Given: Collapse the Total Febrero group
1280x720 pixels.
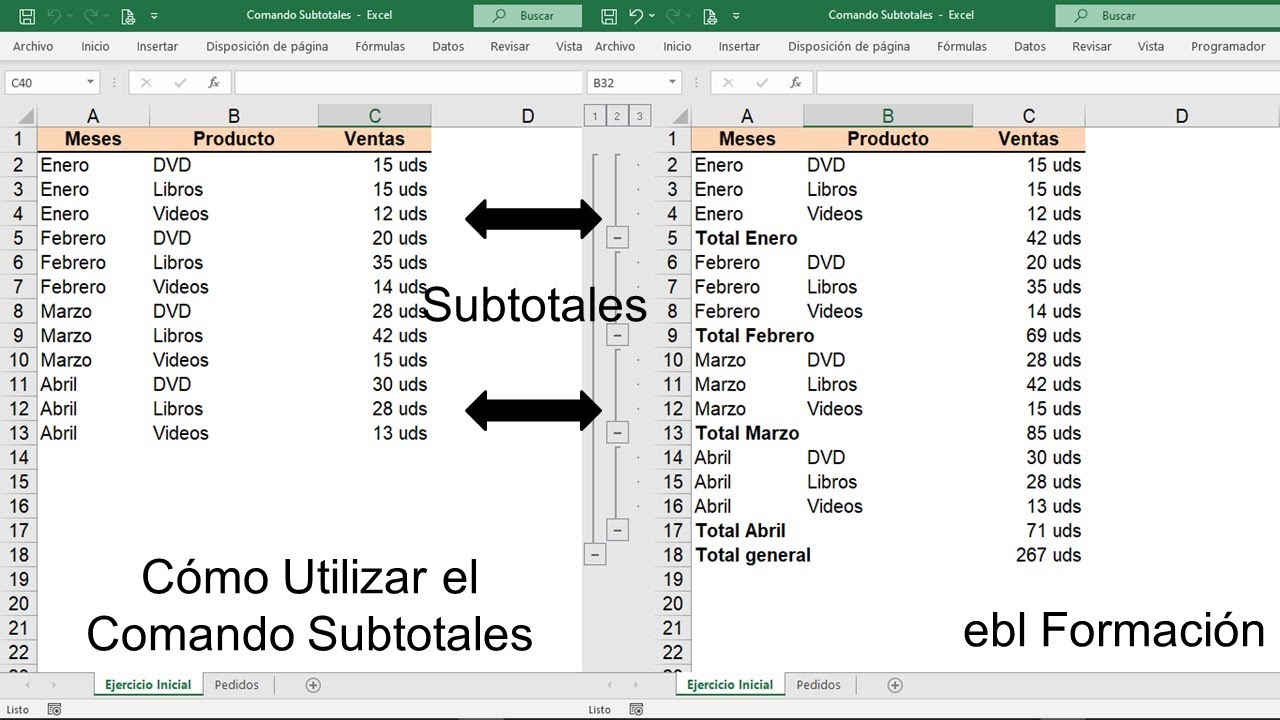Looking at the screenshot, I should pyautogui.click(x=618, y=335).
